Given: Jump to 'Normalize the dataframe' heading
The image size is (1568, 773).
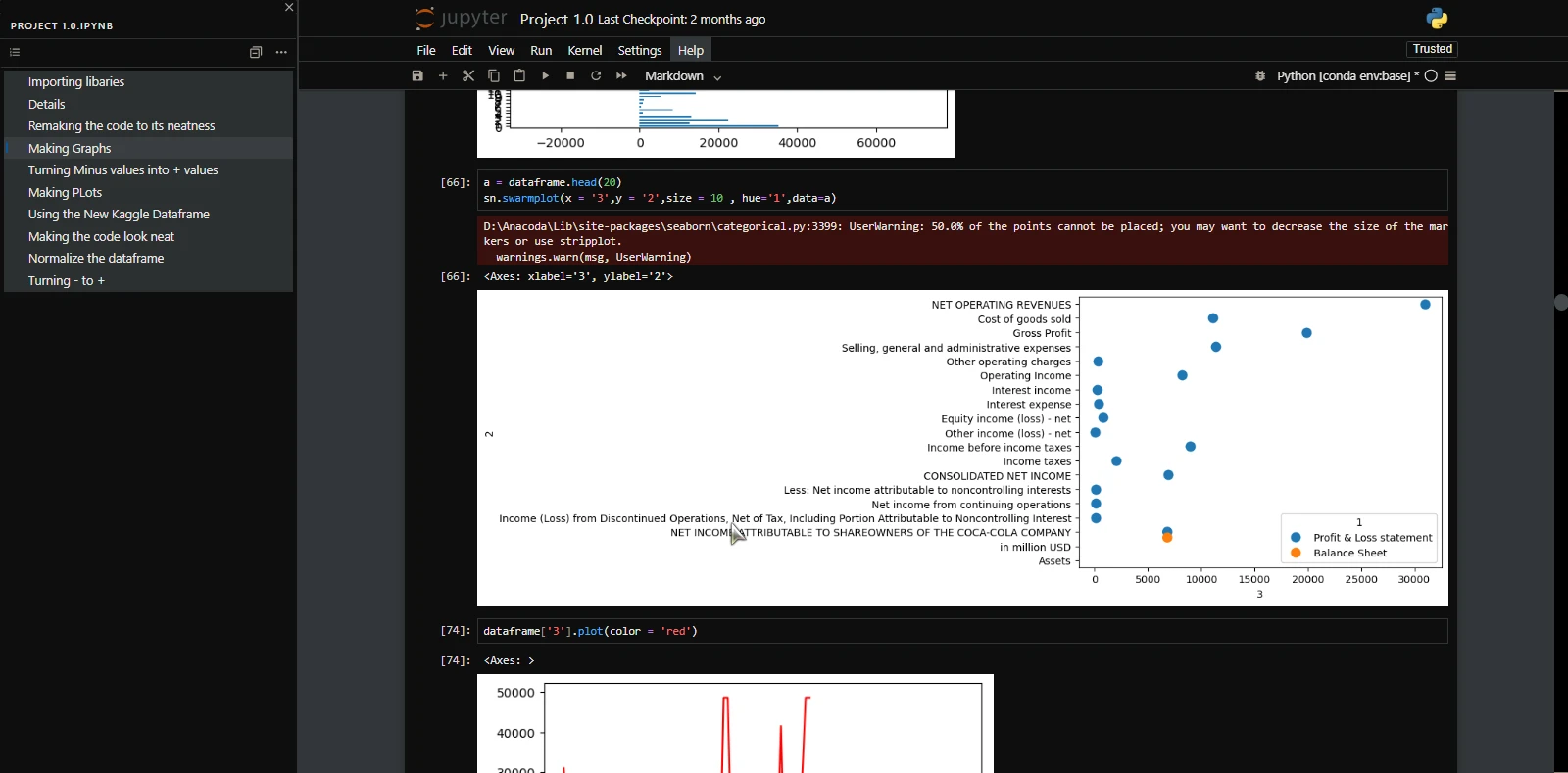Looking at the screenshot, I should [x=96, y=259].
